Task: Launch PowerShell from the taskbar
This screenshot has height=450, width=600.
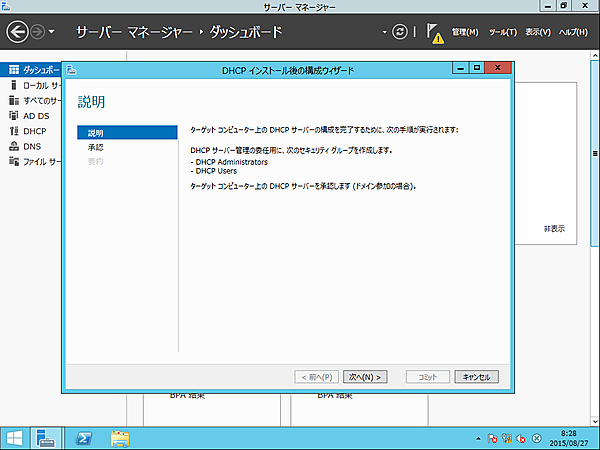Action: (x=84, y=439)
